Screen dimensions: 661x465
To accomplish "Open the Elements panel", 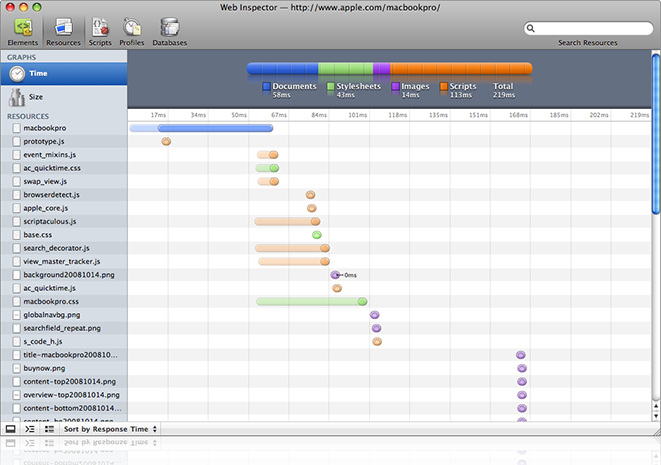I will (22, 31).
